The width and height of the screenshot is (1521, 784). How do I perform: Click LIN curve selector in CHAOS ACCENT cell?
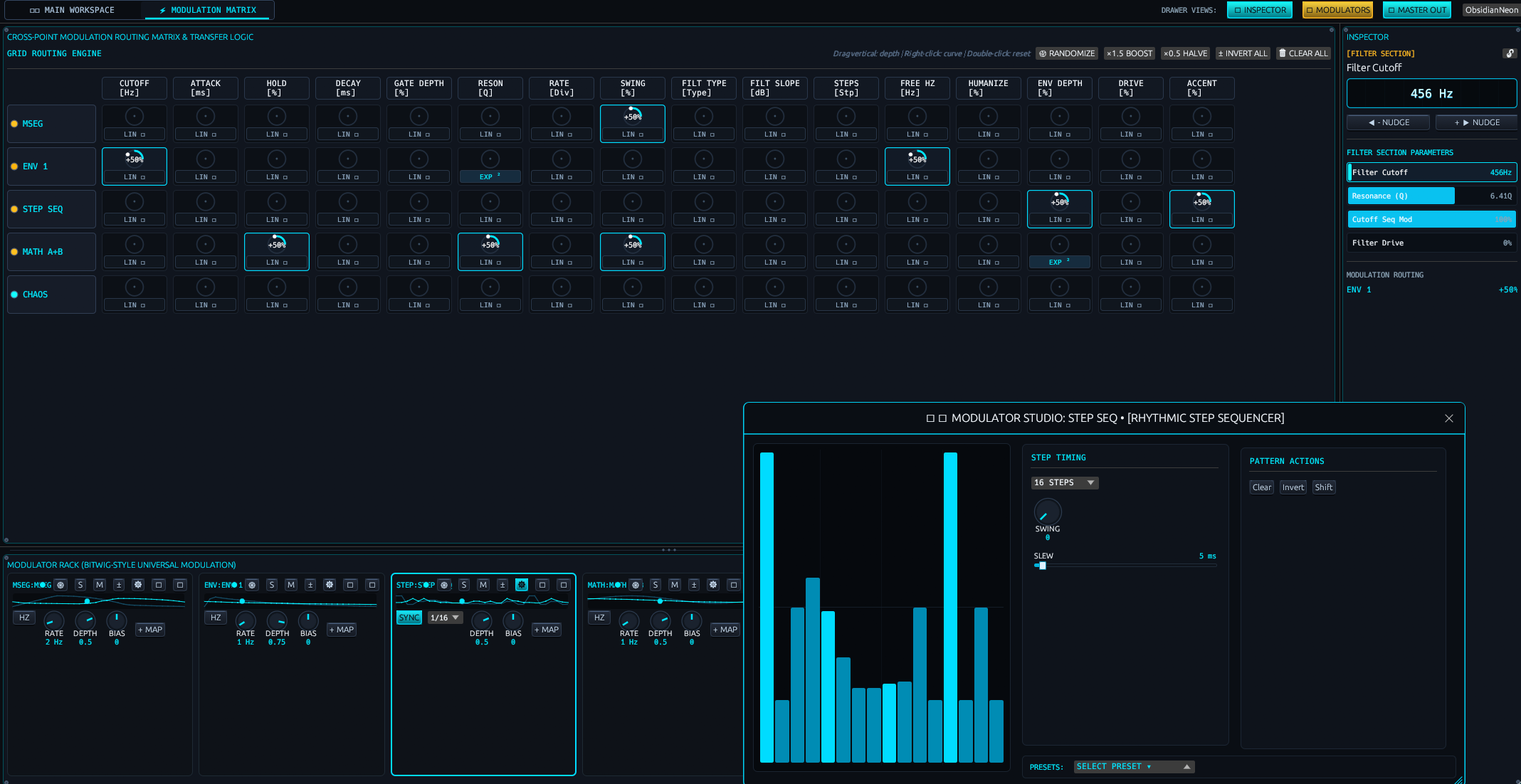tap(1202, 304)
